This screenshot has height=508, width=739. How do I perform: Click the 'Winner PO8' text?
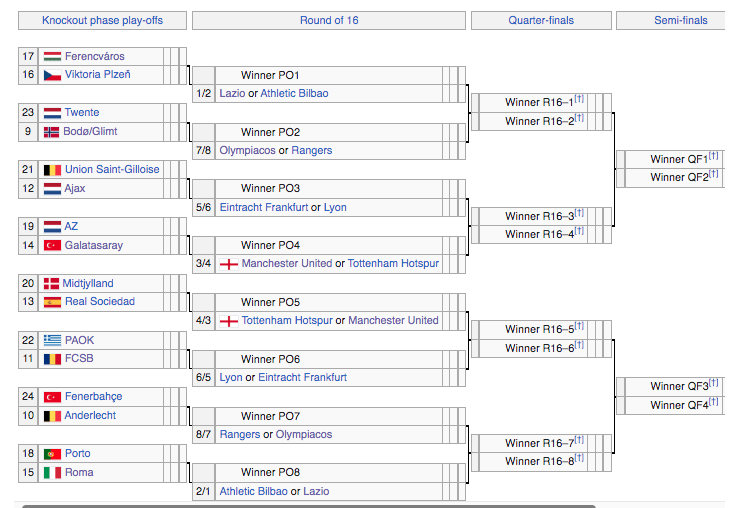270,473
